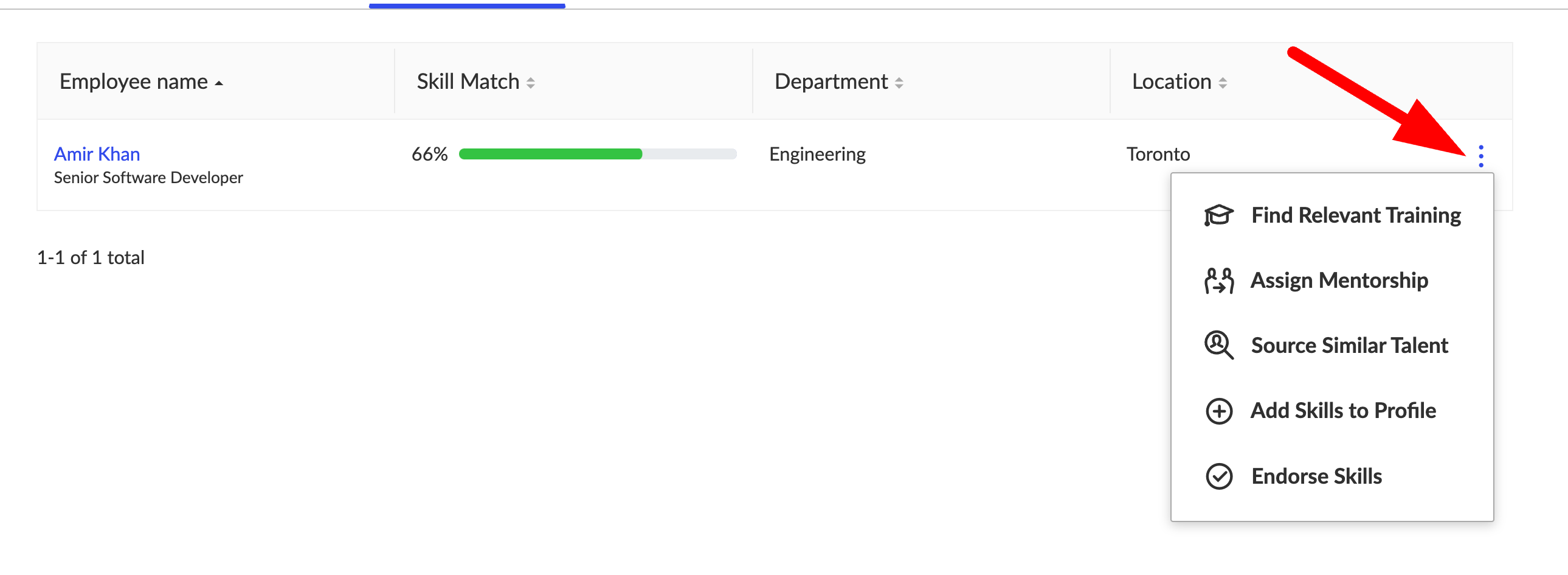This screenshot has width=1568, height=575.
Task: Click the plus circle Add Skills icon
Action: pos(1218,411)
